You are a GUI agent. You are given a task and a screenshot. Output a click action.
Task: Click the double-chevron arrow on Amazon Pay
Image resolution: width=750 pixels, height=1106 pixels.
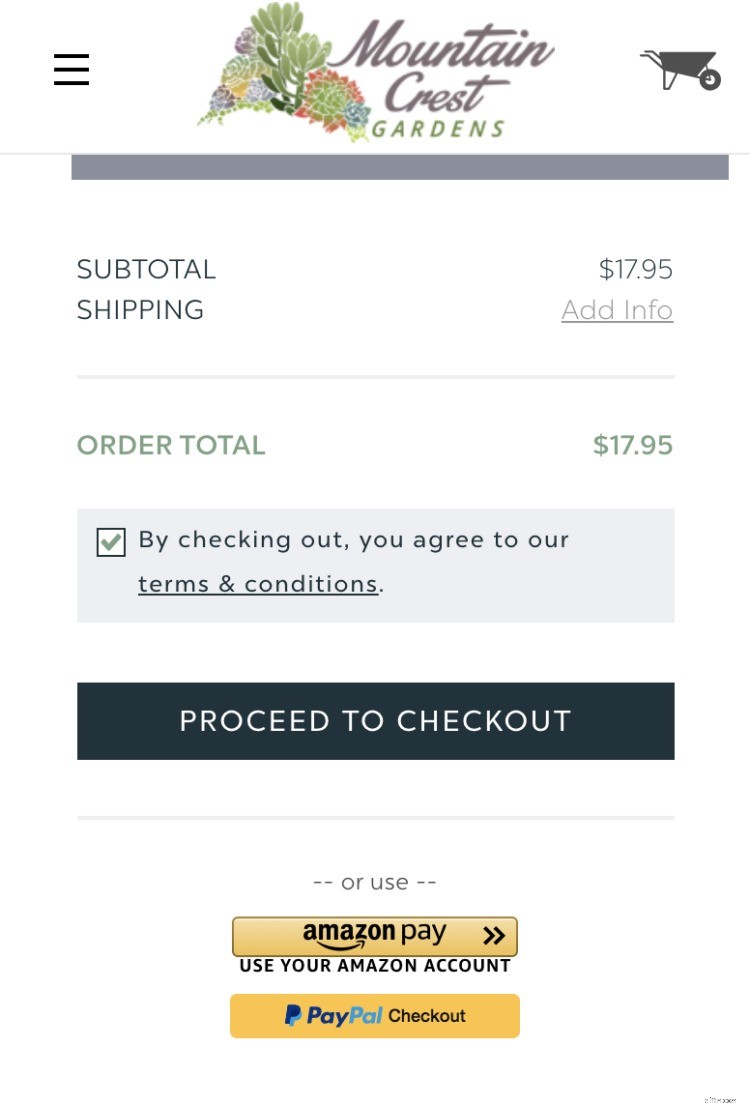[492, 936]
